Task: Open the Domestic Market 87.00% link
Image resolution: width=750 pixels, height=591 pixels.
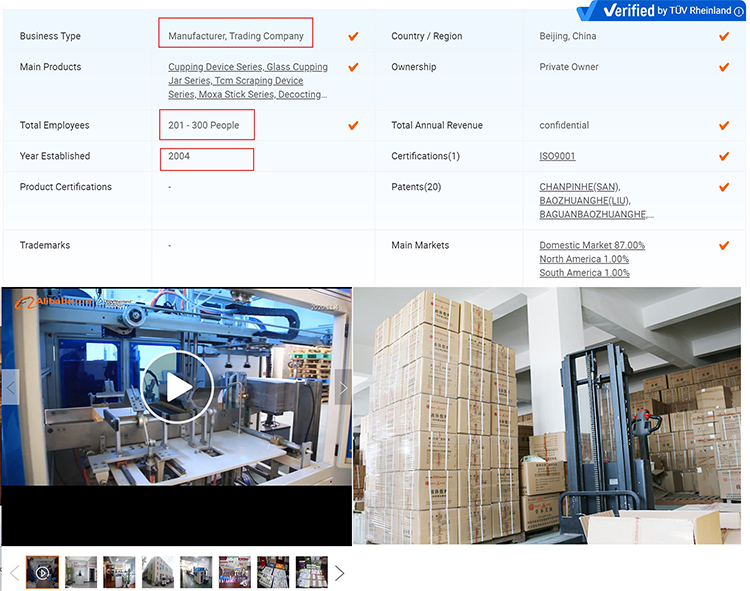Action: click(x=592, y=245)
